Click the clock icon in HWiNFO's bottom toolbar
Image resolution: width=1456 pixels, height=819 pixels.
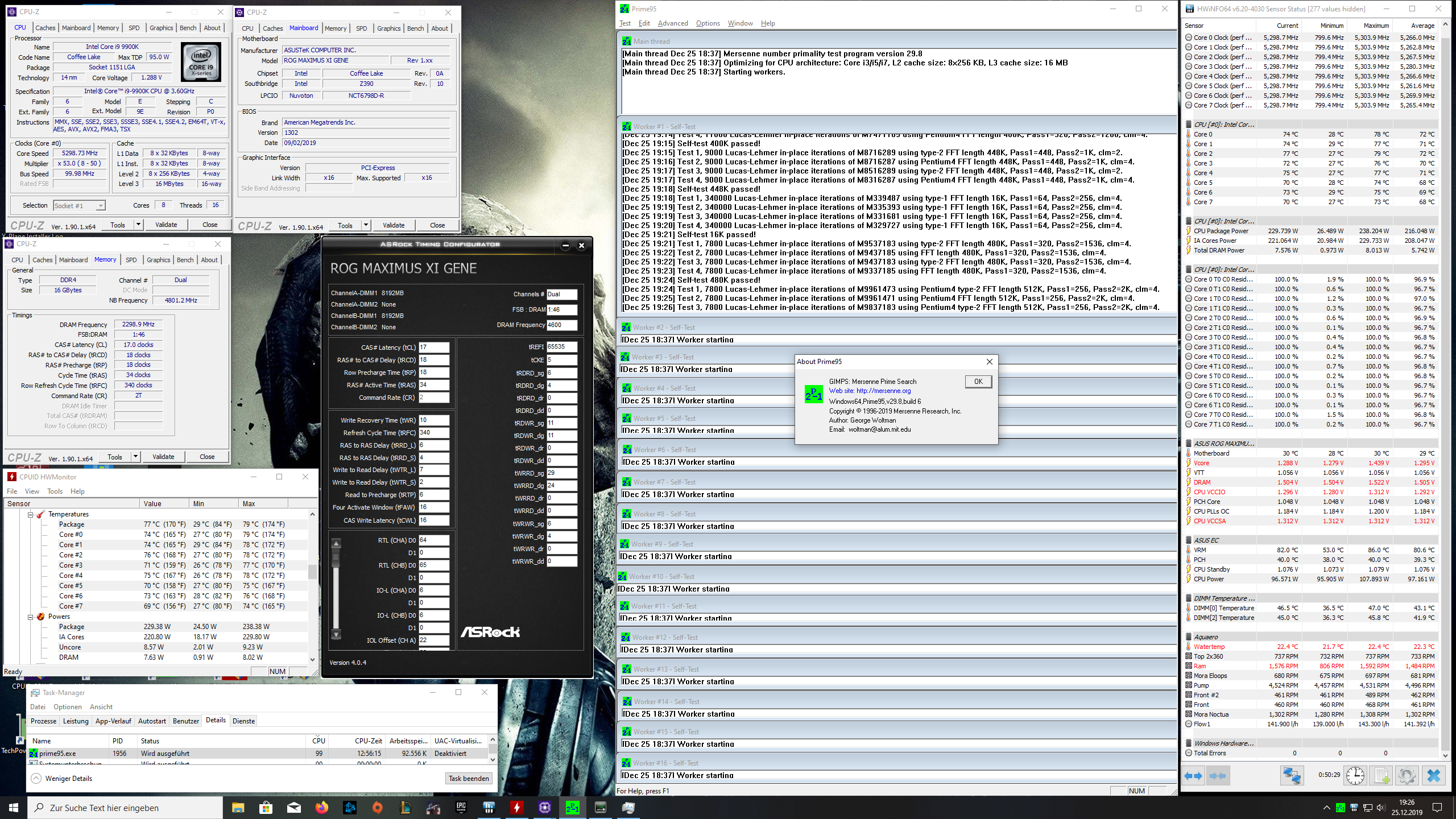[x=1355, y=775]
